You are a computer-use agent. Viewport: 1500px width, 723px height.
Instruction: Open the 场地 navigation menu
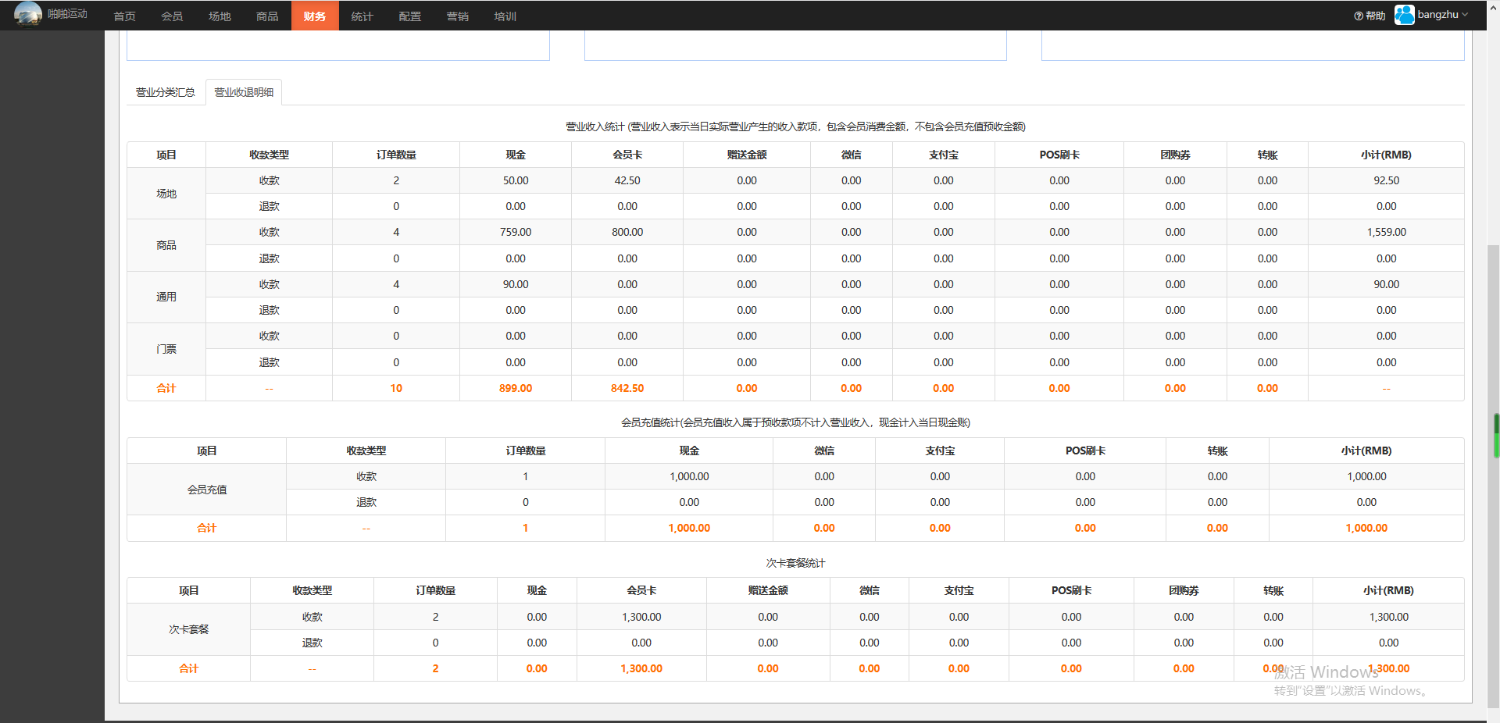(219, 16)
